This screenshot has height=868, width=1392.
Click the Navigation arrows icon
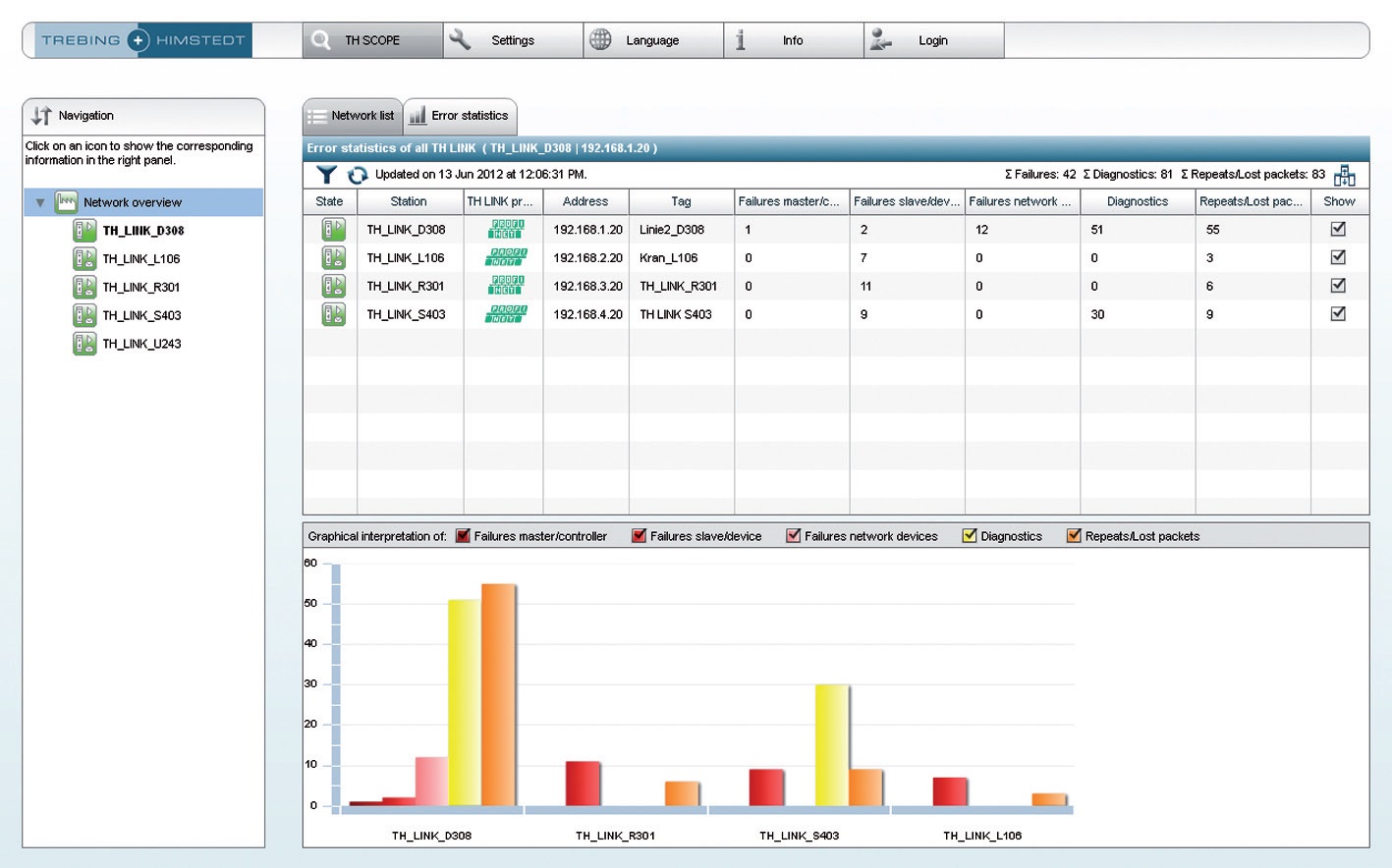click(41, 115)
